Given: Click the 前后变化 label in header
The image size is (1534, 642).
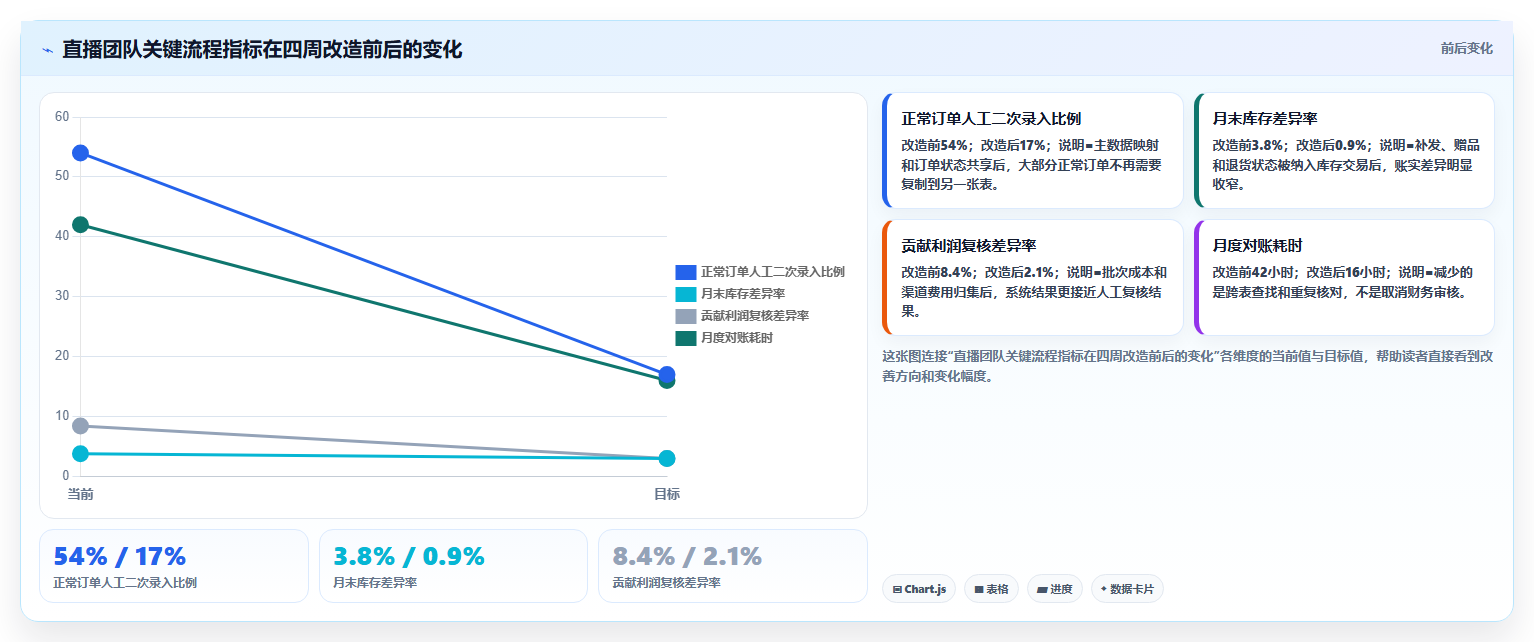Looking at the screenshot, I should click(x=1466, y=48).
